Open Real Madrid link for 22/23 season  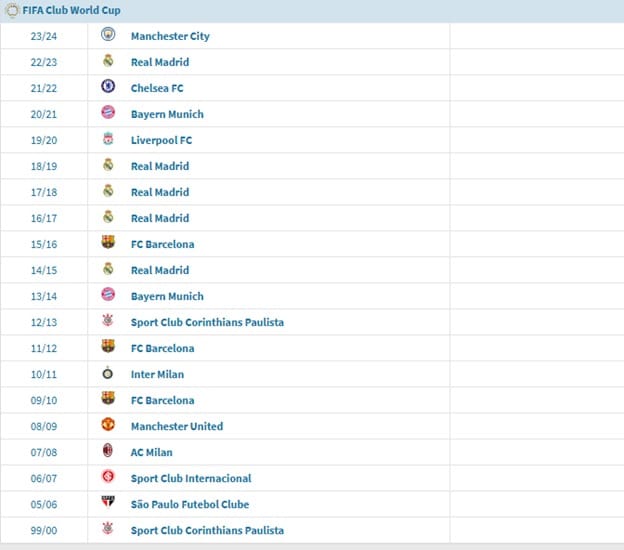160,62
